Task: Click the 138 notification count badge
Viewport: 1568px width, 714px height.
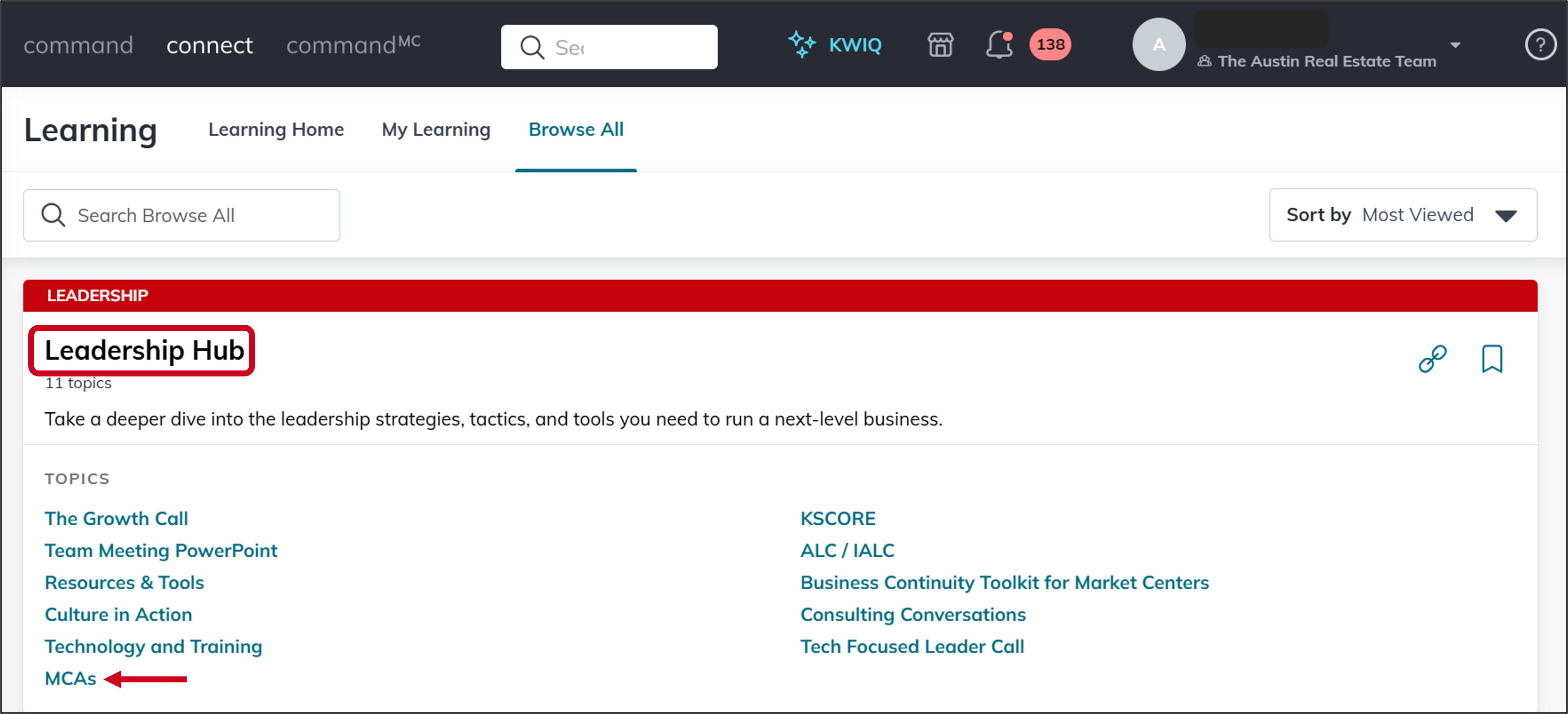Action: (1050, 44)
